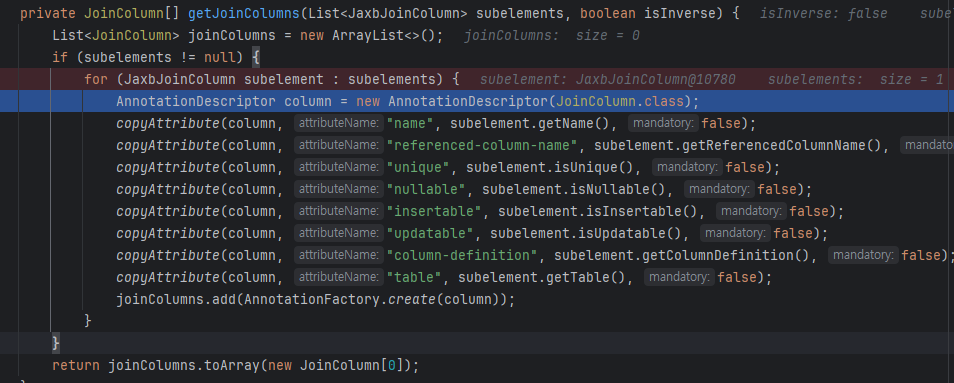Click the getJoinColumns method name
Viewport: 954px width, 383px height.
(x=245, y=13)
